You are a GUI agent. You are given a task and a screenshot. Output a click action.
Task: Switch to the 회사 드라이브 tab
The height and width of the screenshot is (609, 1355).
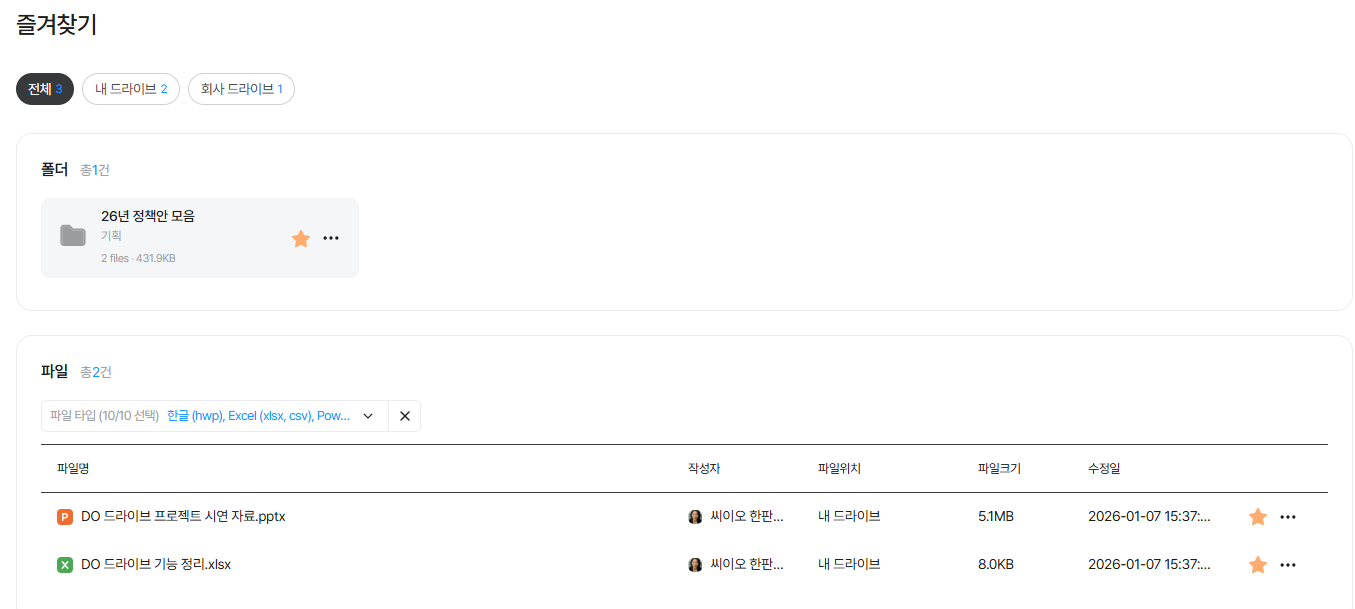click(x=241, y=89)
